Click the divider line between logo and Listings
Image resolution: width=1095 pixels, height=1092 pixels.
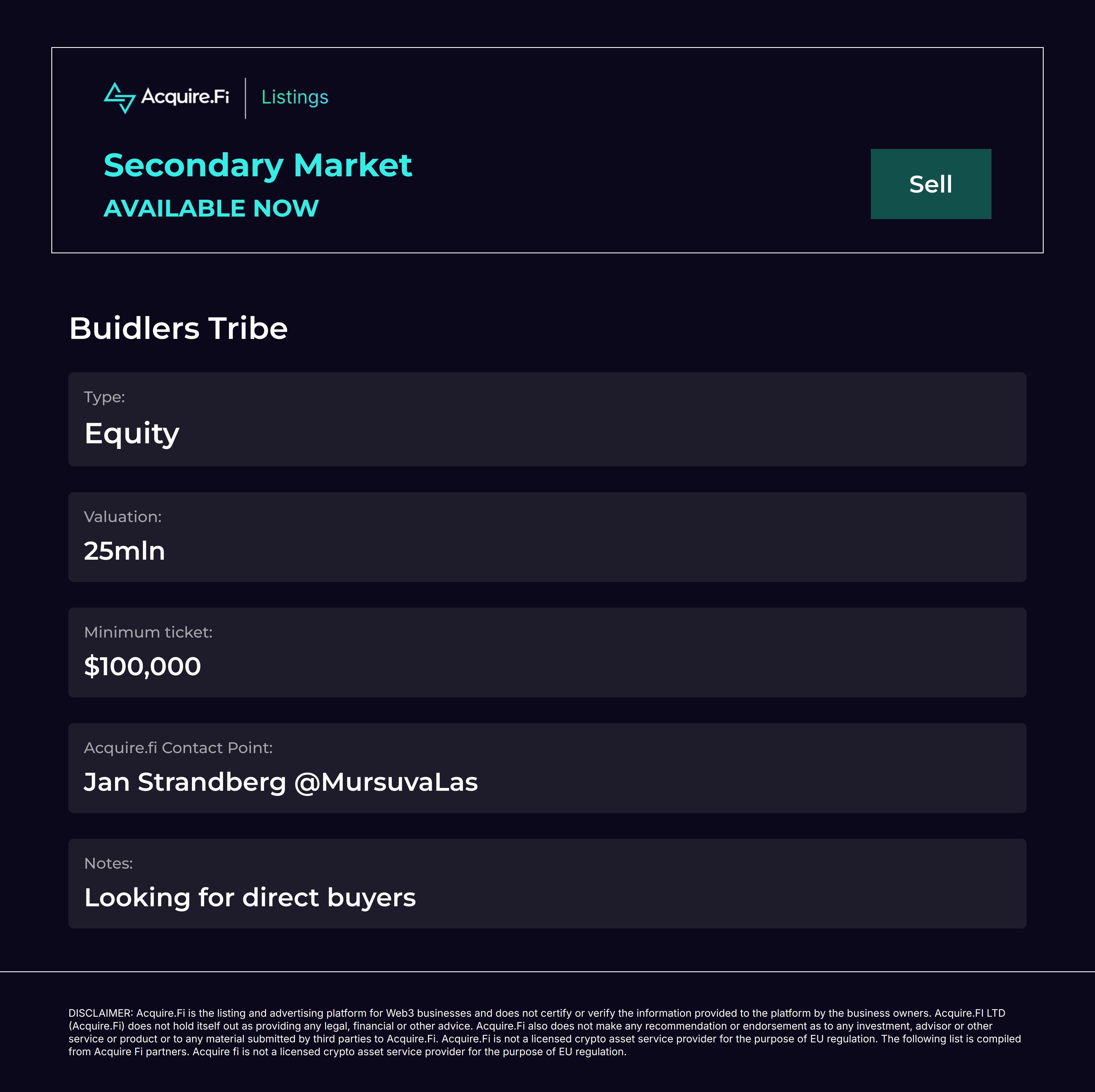tap(246, 98)
